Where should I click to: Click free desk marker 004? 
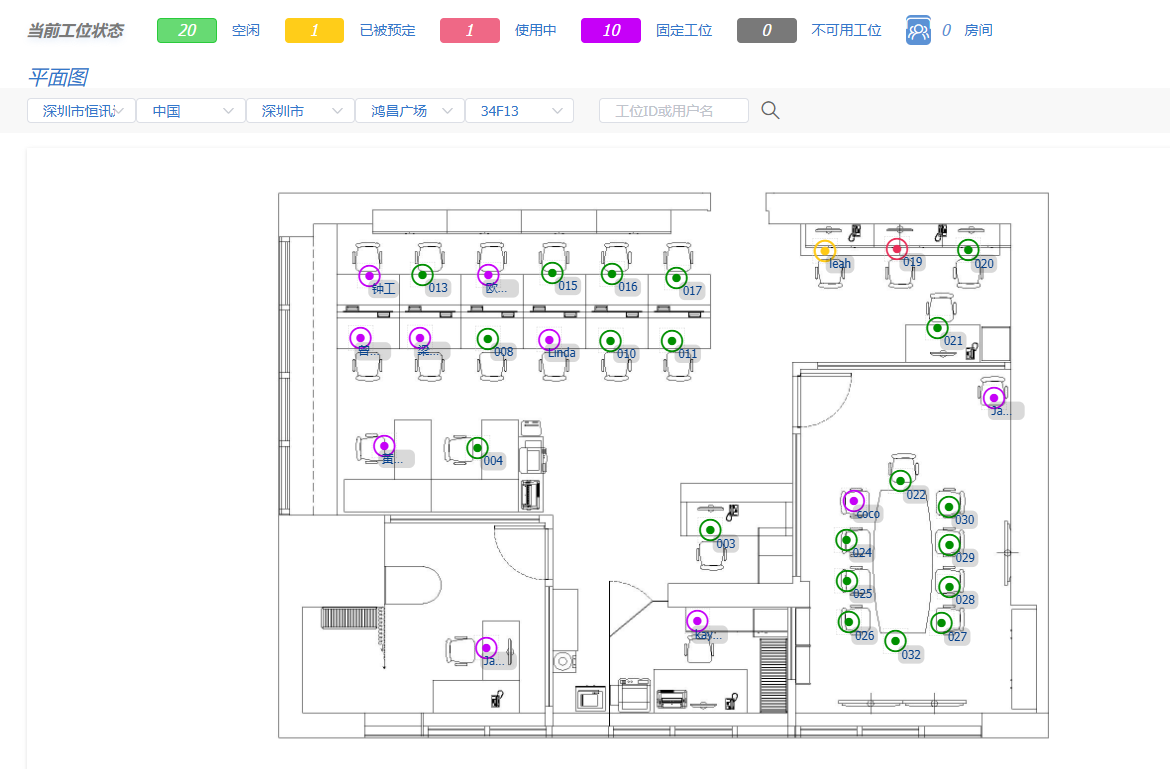pos(478,448)
